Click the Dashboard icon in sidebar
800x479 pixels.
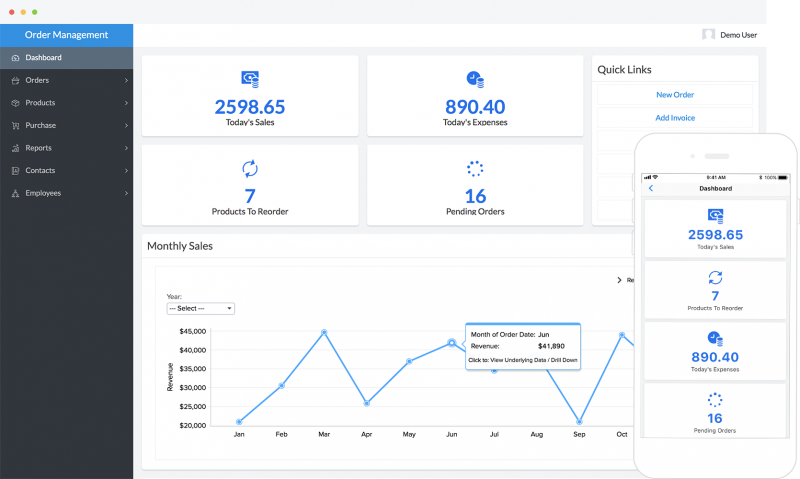coord(15,58)
